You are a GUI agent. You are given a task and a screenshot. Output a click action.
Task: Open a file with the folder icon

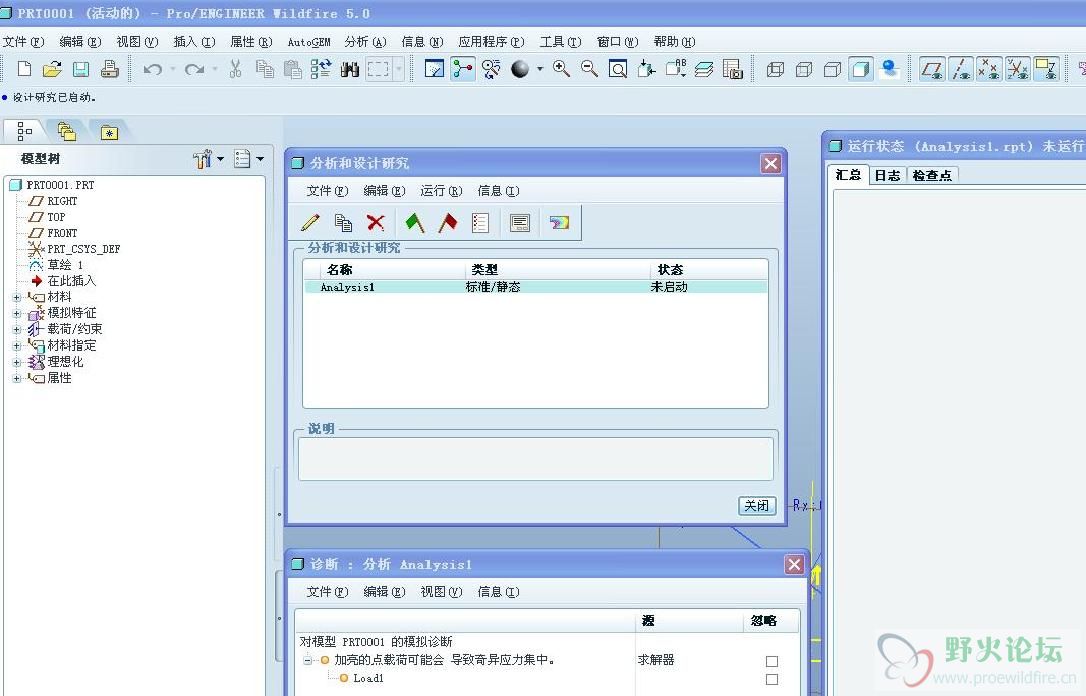[52, 69]
